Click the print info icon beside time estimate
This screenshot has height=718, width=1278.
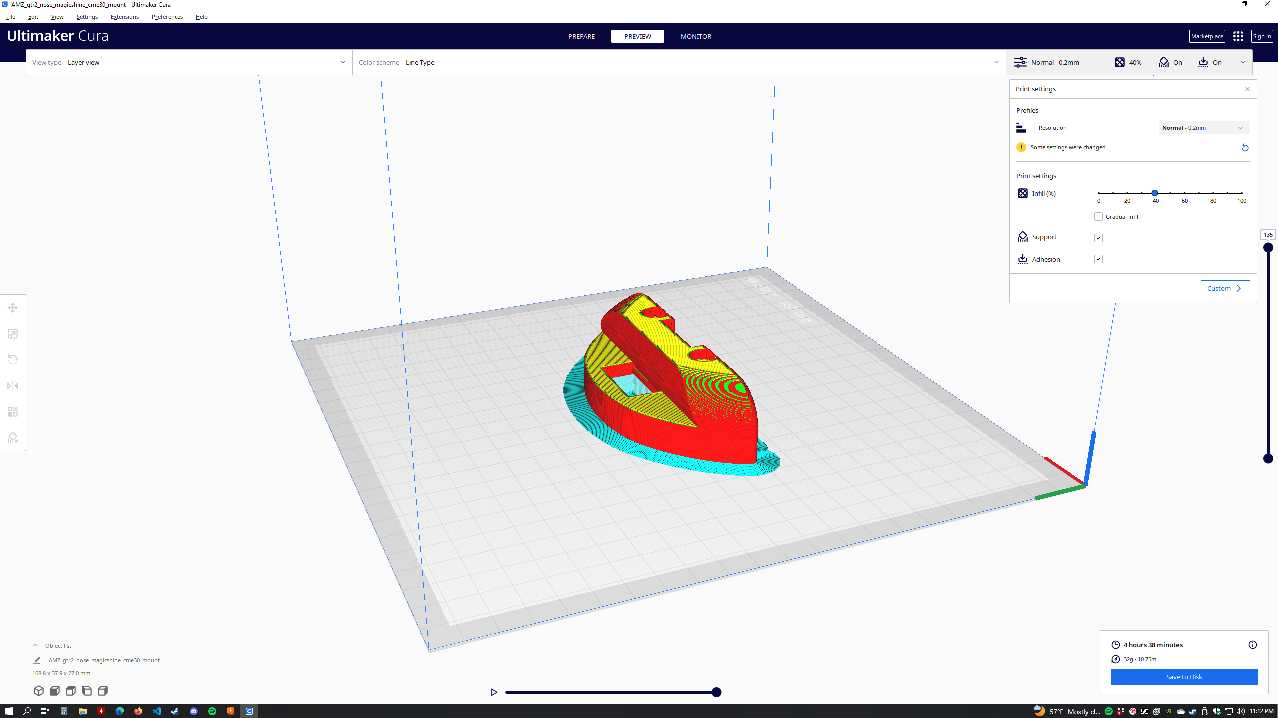[1252, 645]
